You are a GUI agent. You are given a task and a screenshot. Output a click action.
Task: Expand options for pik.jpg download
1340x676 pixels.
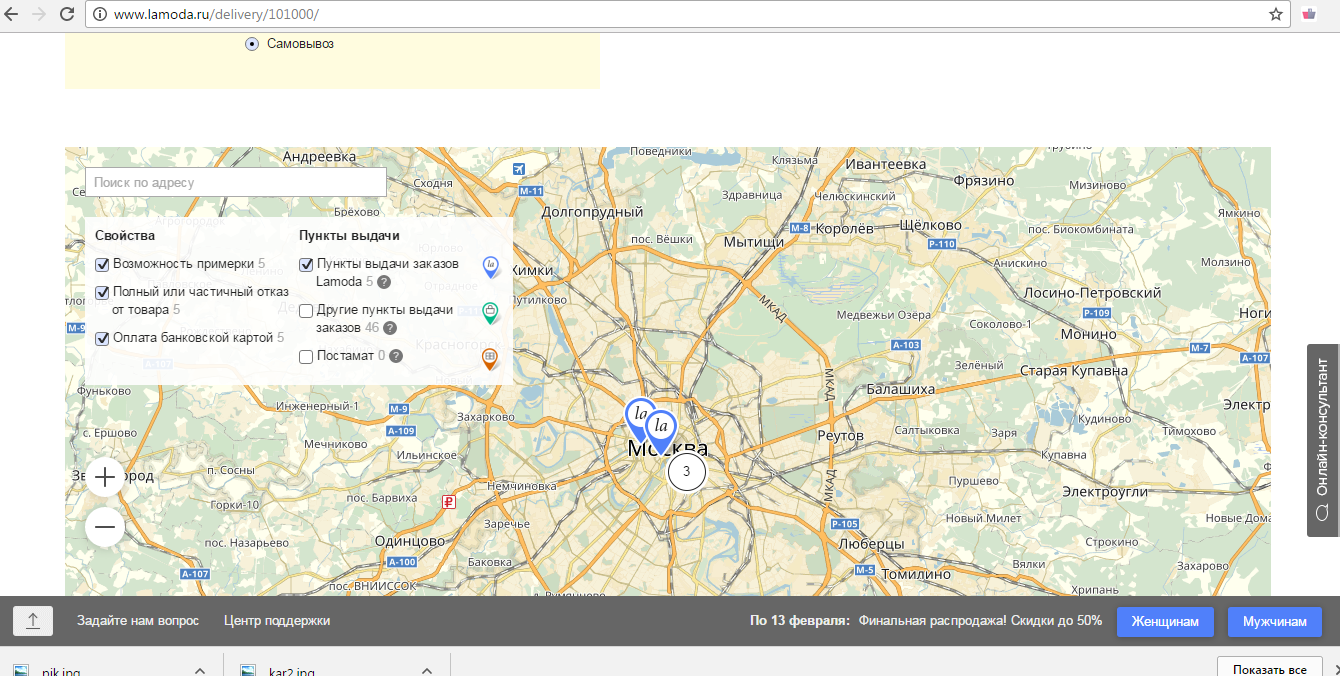(199, 671)
